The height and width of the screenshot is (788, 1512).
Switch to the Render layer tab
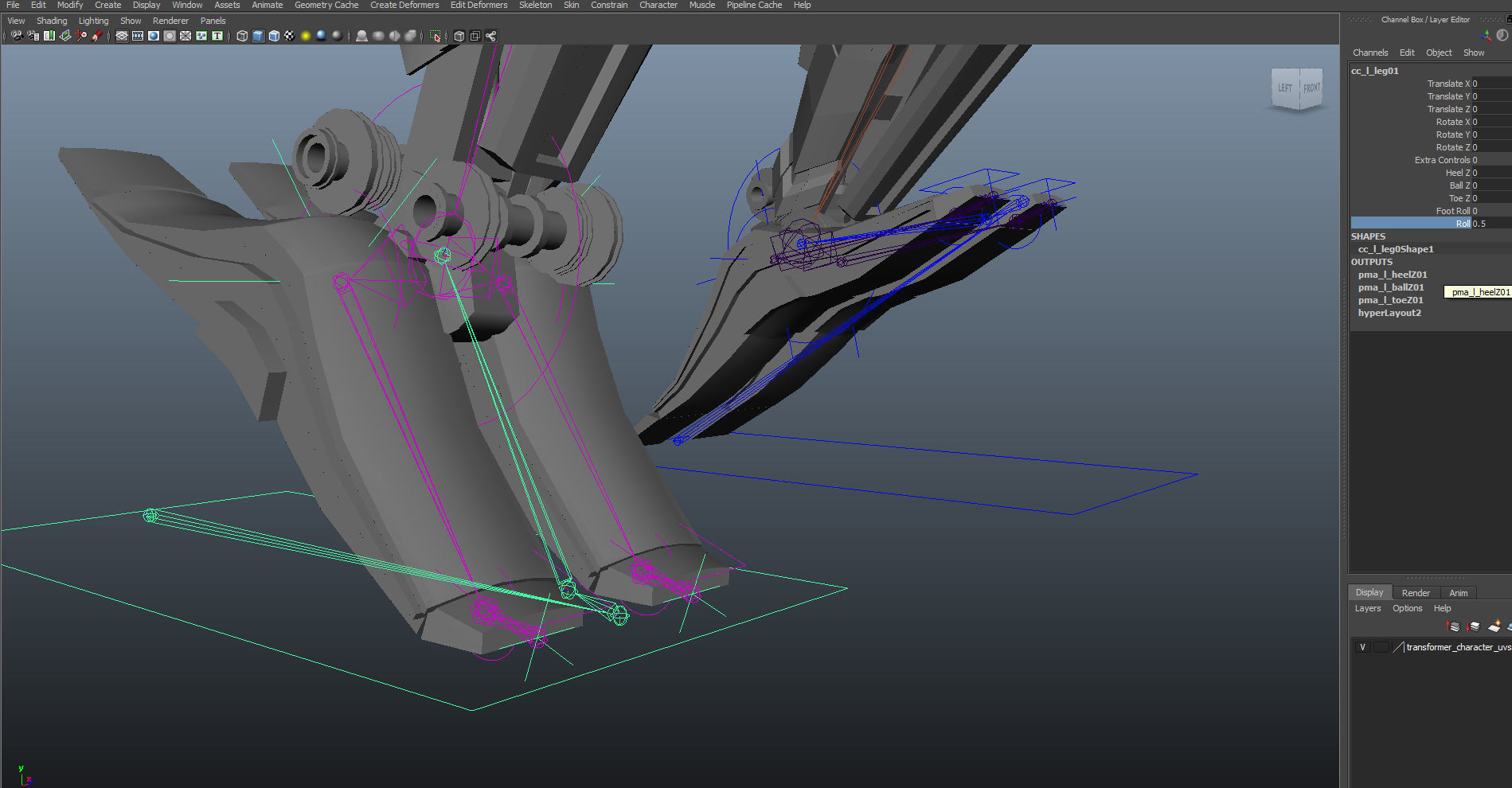(1416, 593)
